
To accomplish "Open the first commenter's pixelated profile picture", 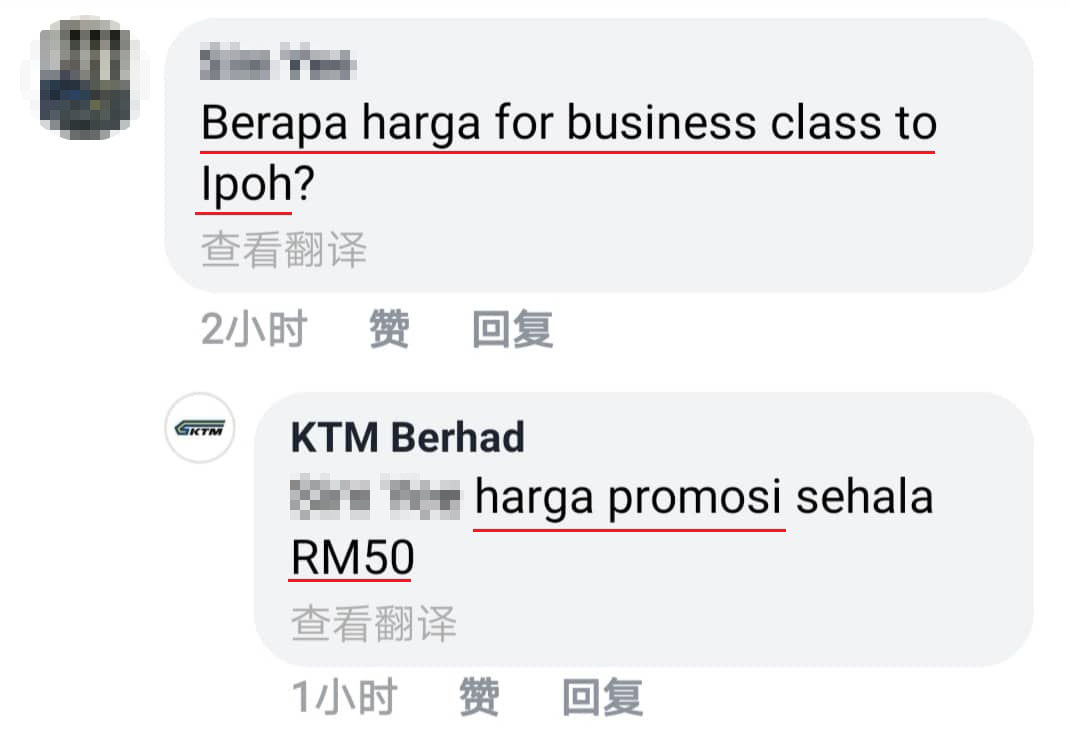I will (84, 78).
